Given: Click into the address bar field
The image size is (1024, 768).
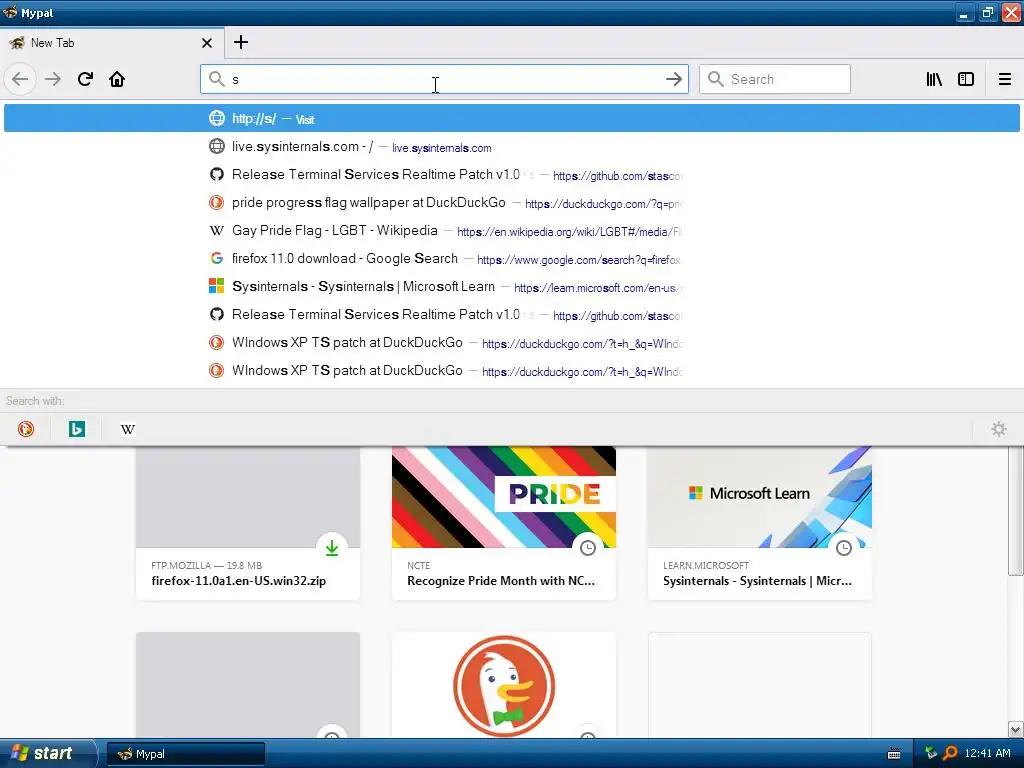Looking at the screenshot, I should pyautogui.click(x=444, y=79).
